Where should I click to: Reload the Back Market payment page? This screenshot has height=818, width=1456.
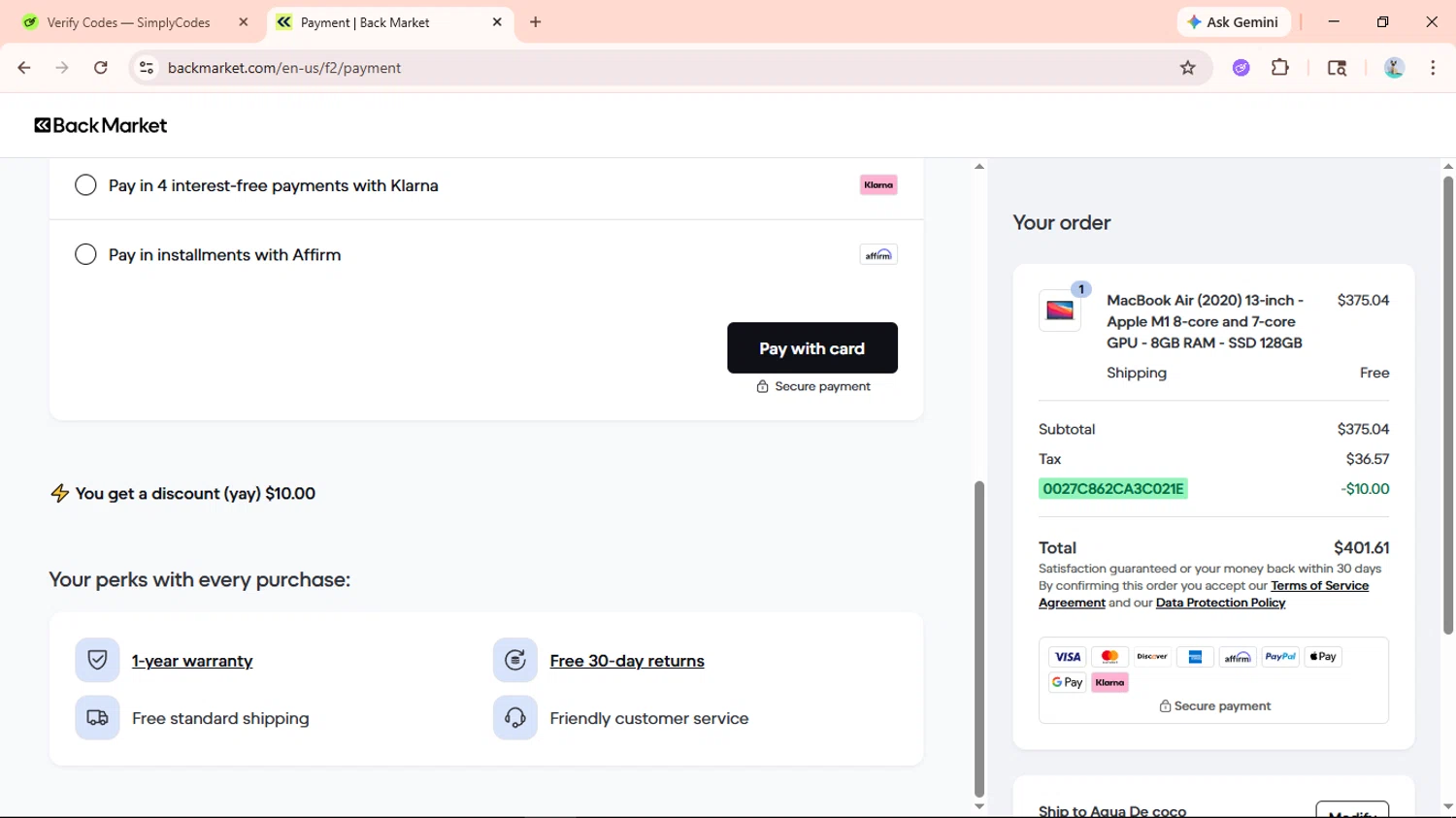[x=101, y=68]
